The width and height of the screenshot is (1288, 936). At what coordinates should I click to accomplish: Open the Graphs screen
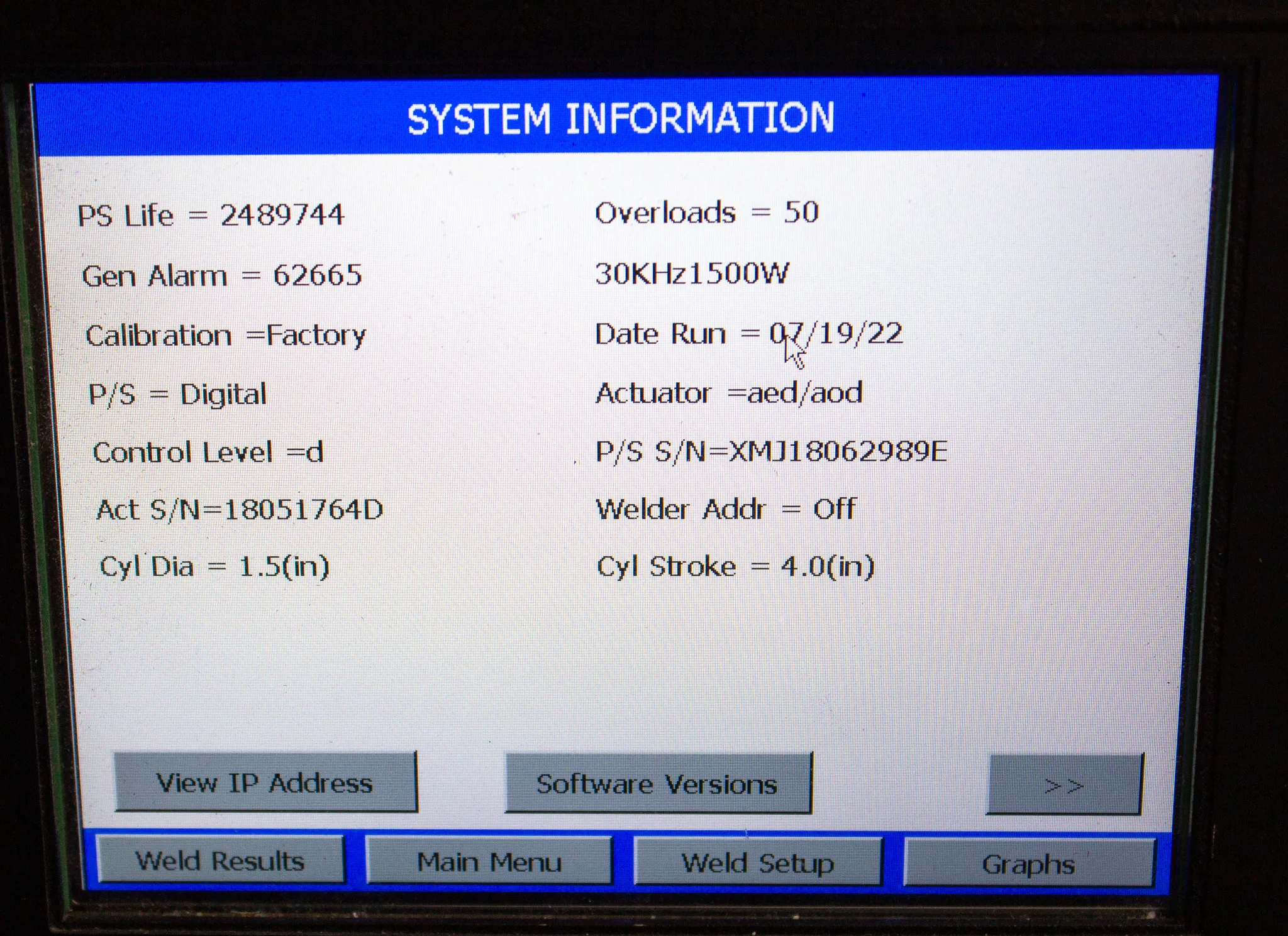1029,864
